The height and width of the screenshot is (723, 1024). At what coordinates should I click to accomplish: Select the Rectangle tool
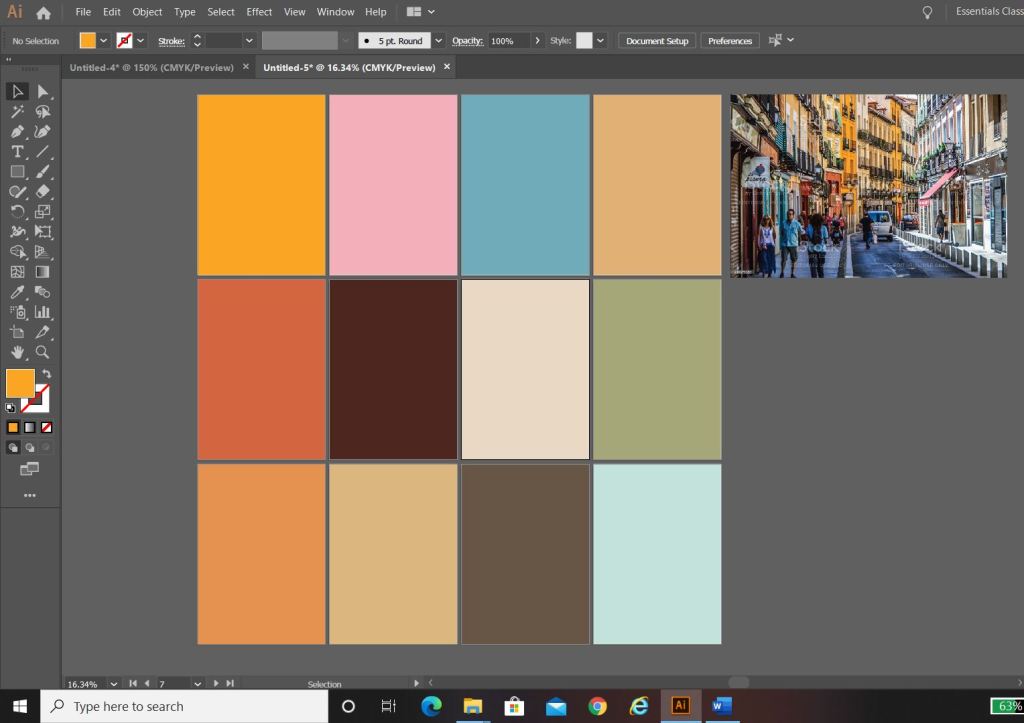17,172
